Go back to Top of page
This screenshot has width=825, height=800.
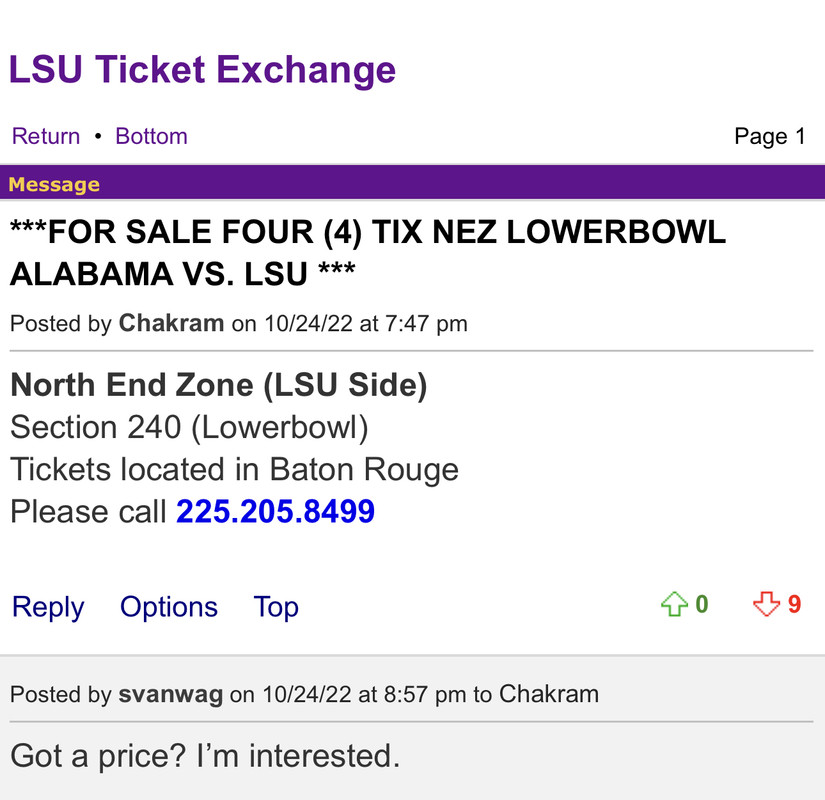point(276,607)
